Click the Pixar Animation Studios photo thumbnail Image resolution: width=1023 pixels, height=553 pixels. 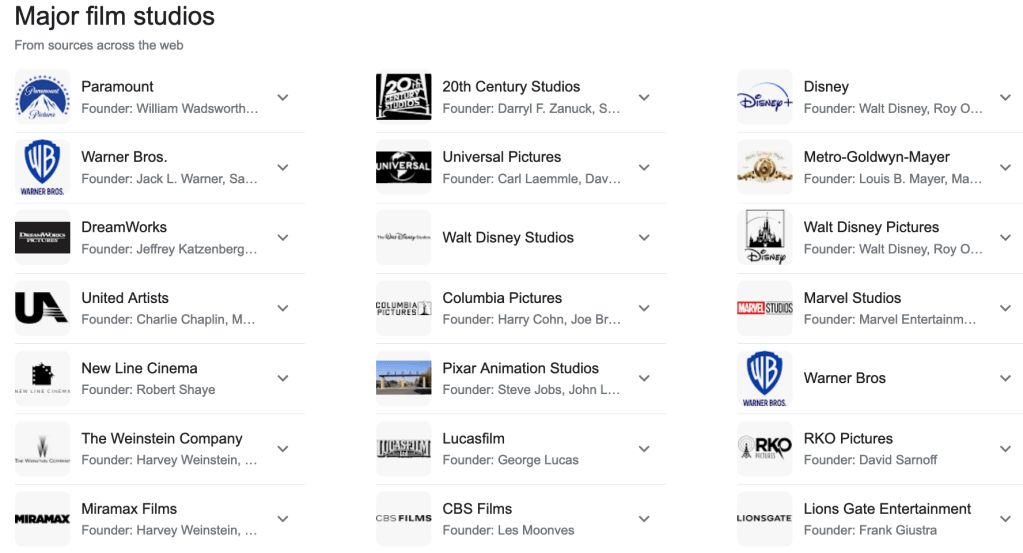[404, 378]
